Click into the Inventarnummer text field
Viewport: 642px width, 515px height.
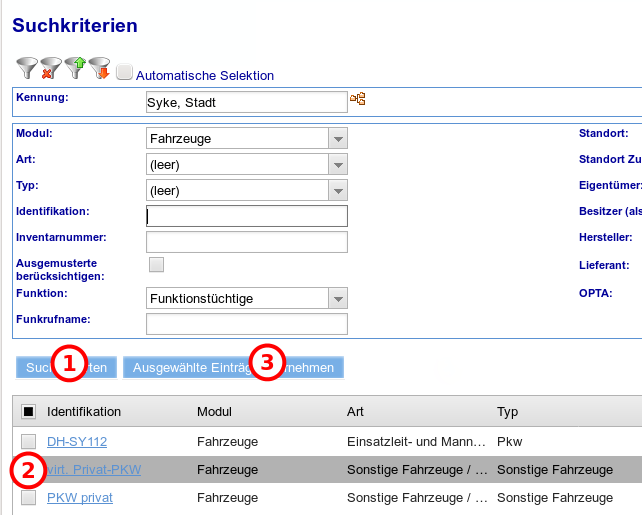click(x=246, y=242)
